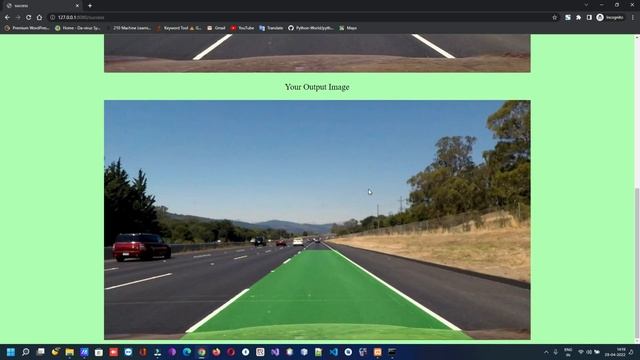Open Visual Studio Code from the taskbar
The image size is (640, 360).
333,352
